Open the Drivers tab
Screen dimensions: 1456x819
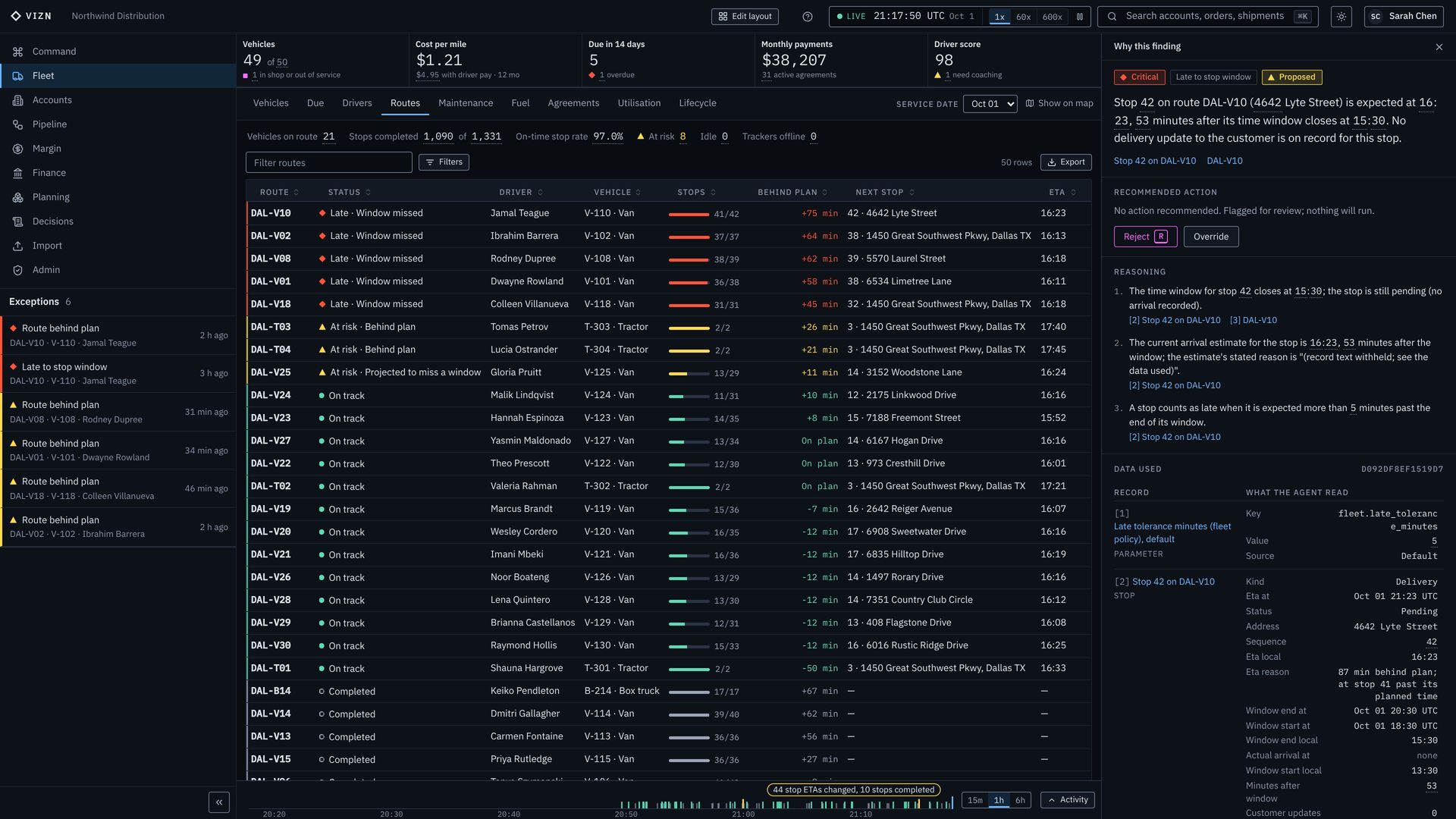pyautogui.click(x=357, y=103)
